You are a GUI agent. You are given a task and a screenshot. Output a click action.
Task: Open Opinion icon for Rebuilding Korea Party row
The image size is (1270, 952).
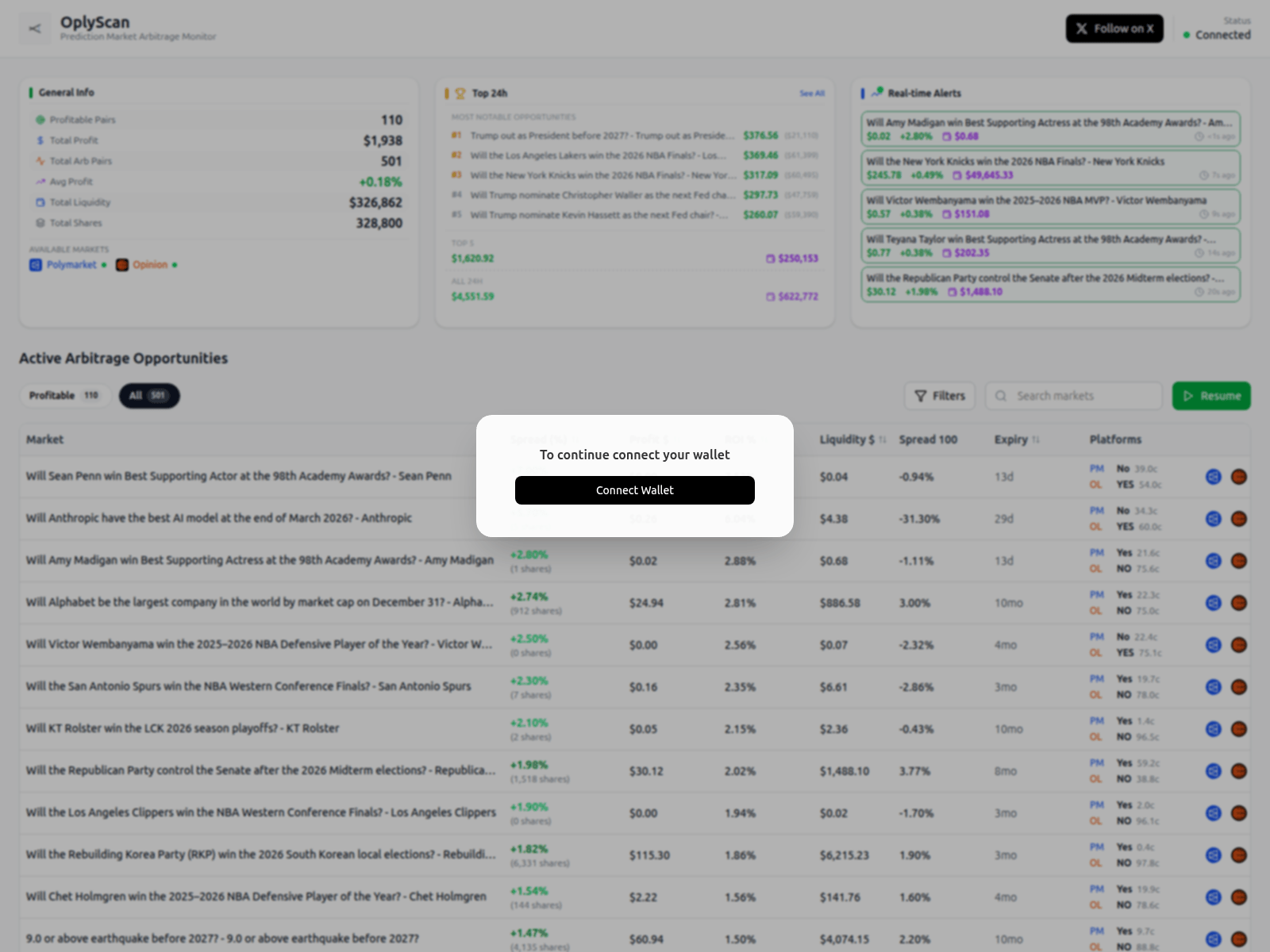(x=1239, y=855)
